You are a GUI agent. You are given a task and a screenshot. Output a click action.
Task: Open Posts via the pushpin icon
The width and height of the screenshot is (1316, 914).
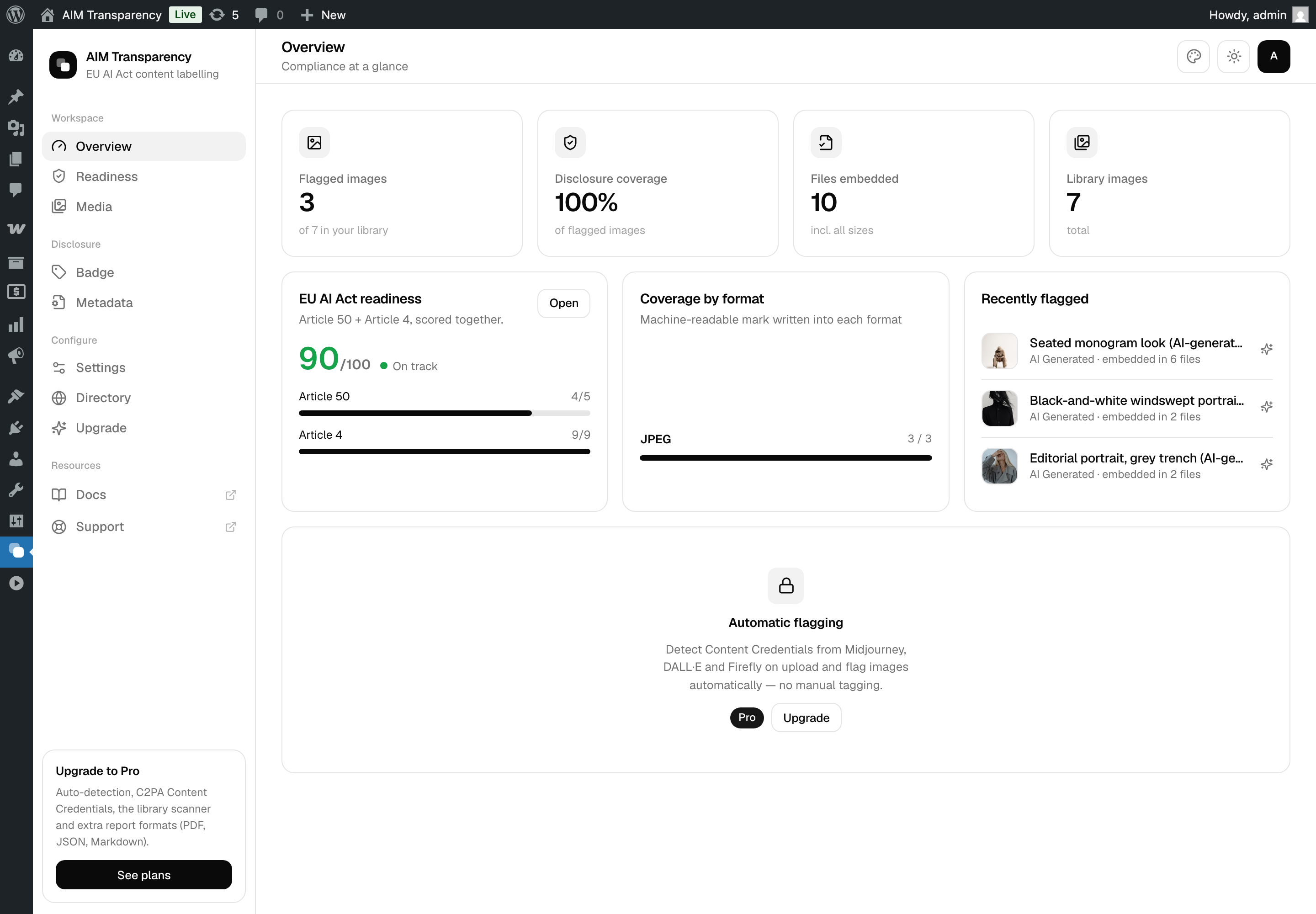tap(16, 96)
